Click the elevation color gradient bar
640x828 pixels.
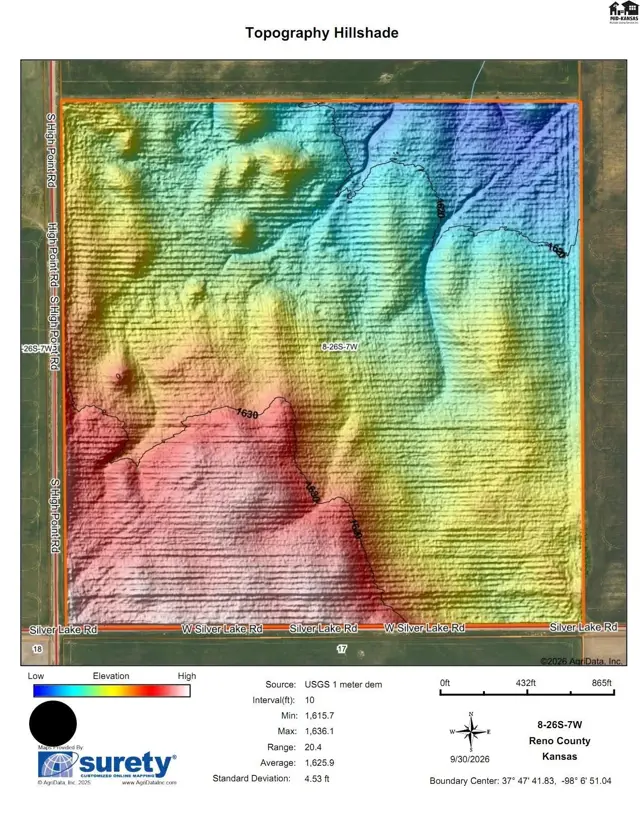(x=111, y=691)
